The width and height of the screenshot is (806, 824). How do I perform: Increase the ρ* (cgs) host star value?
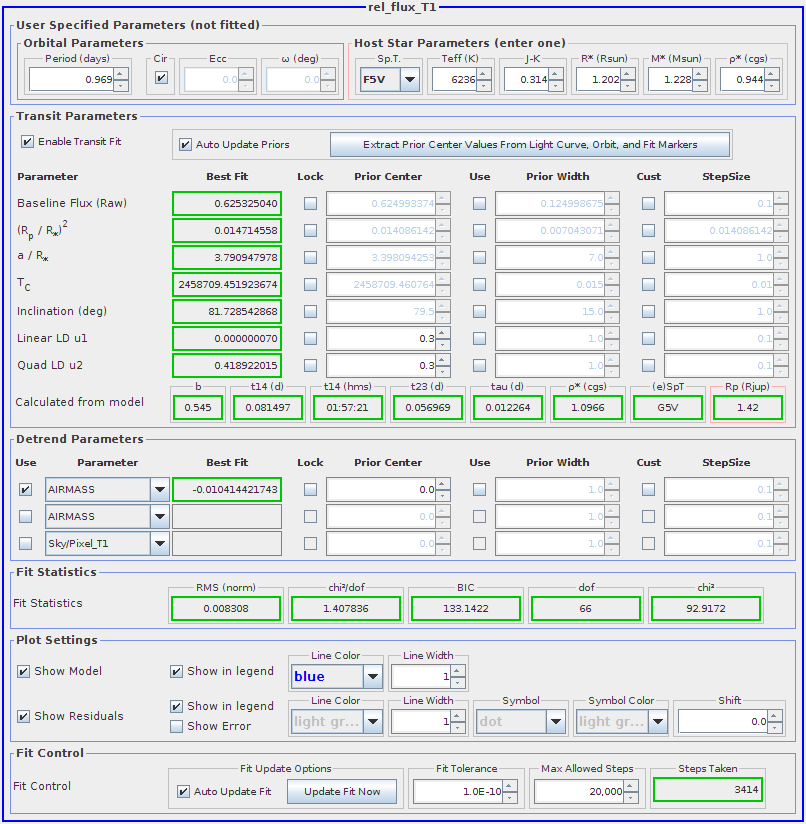[x=771, y=74]
